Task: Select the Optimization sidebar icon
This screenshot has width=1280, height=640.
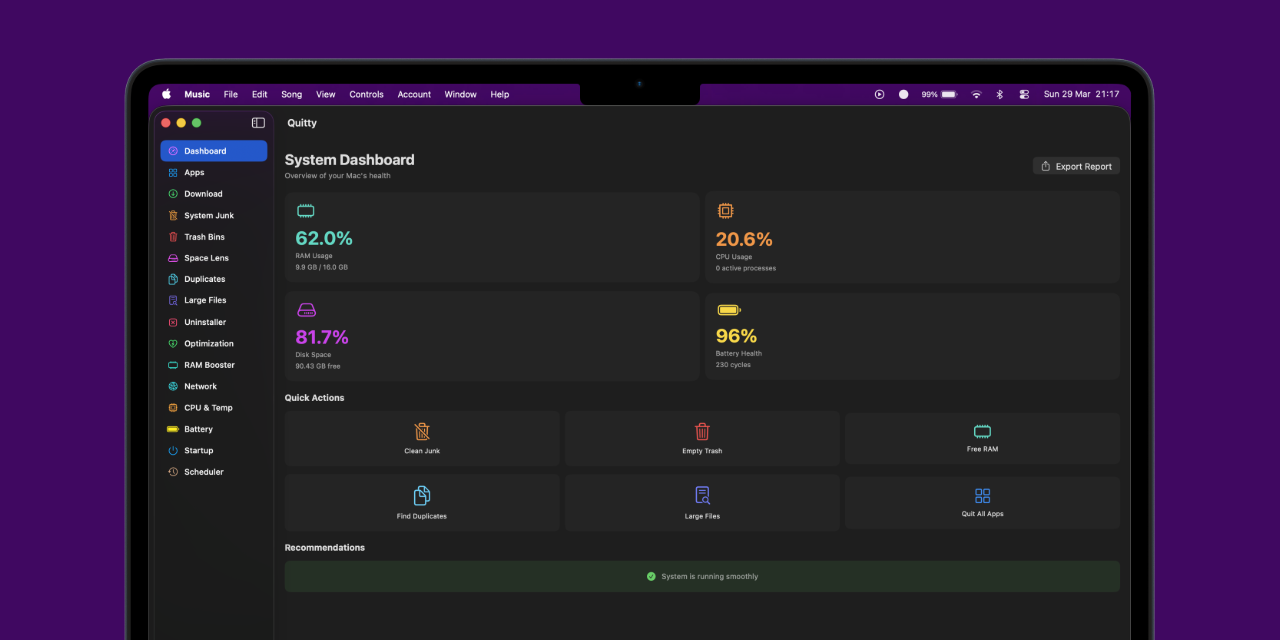Action: (x=173, y=344)
